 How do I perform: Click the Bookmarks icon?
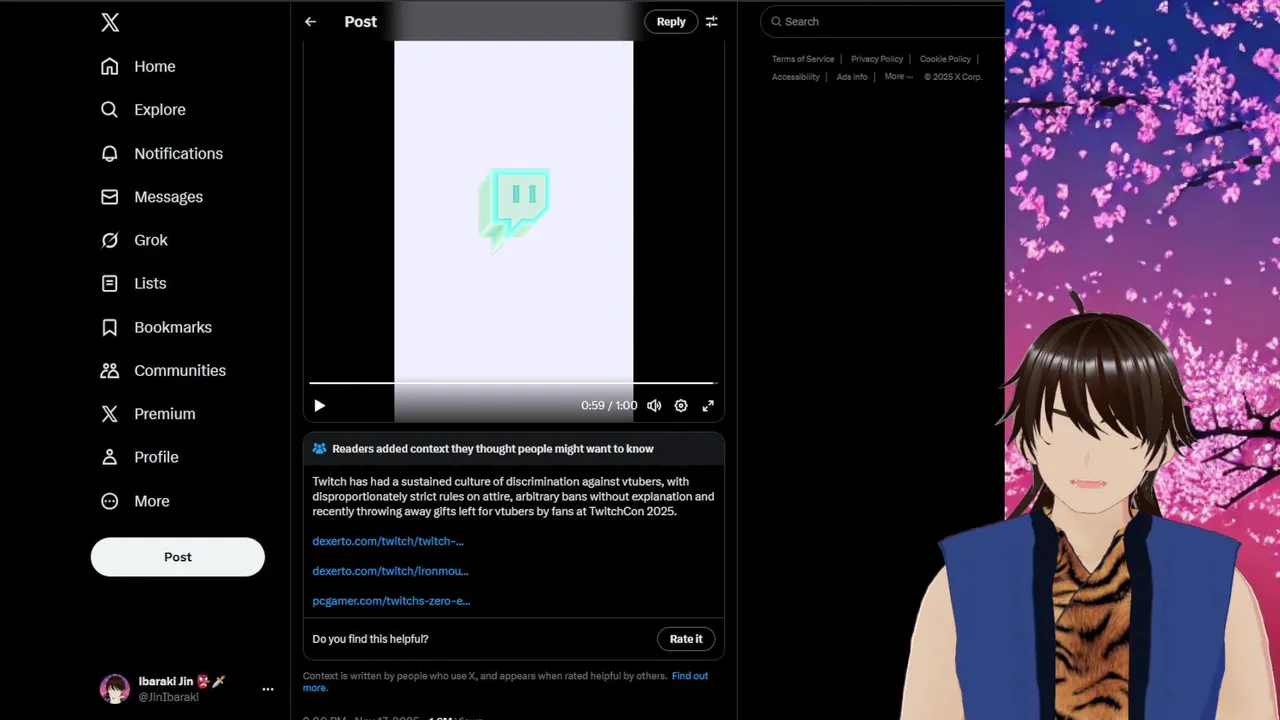(x=110, y=327)
